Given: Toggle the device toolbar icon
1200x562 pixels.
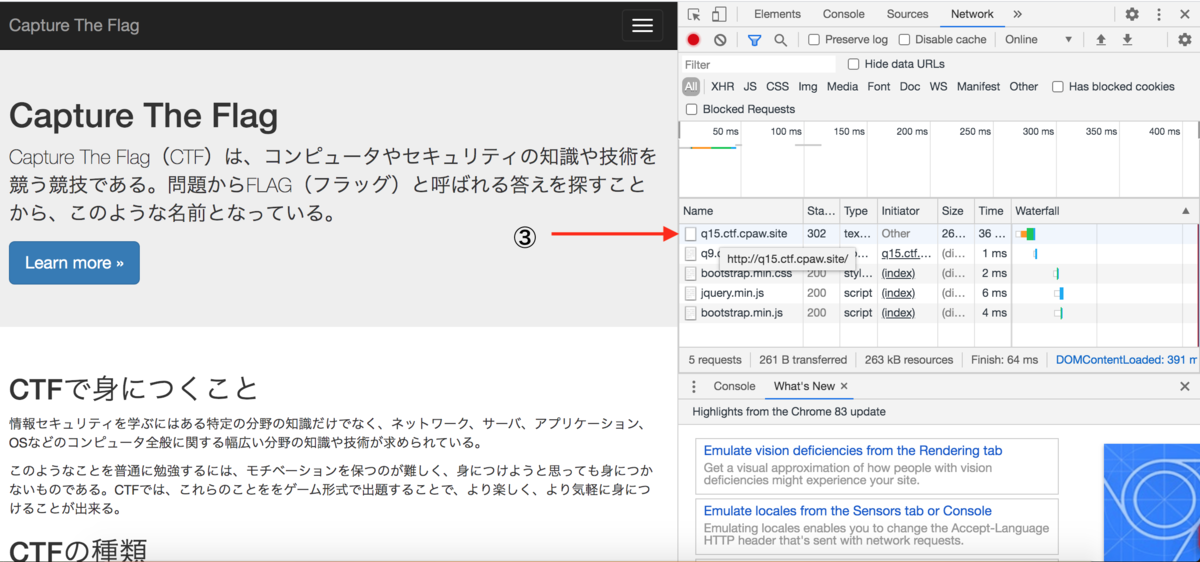Looking at the screenshot, I should 719,14.
